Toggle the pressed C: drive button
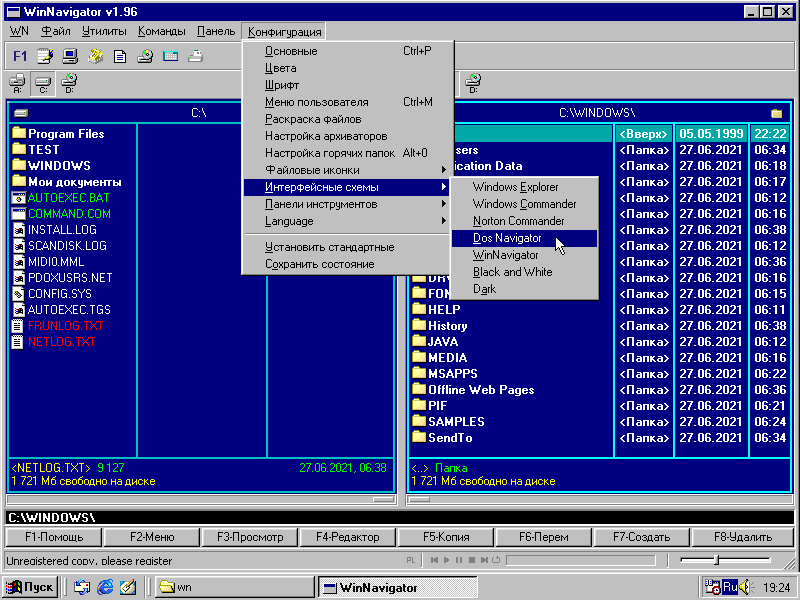The image size is (800, 600). click(x=43, y=83)
